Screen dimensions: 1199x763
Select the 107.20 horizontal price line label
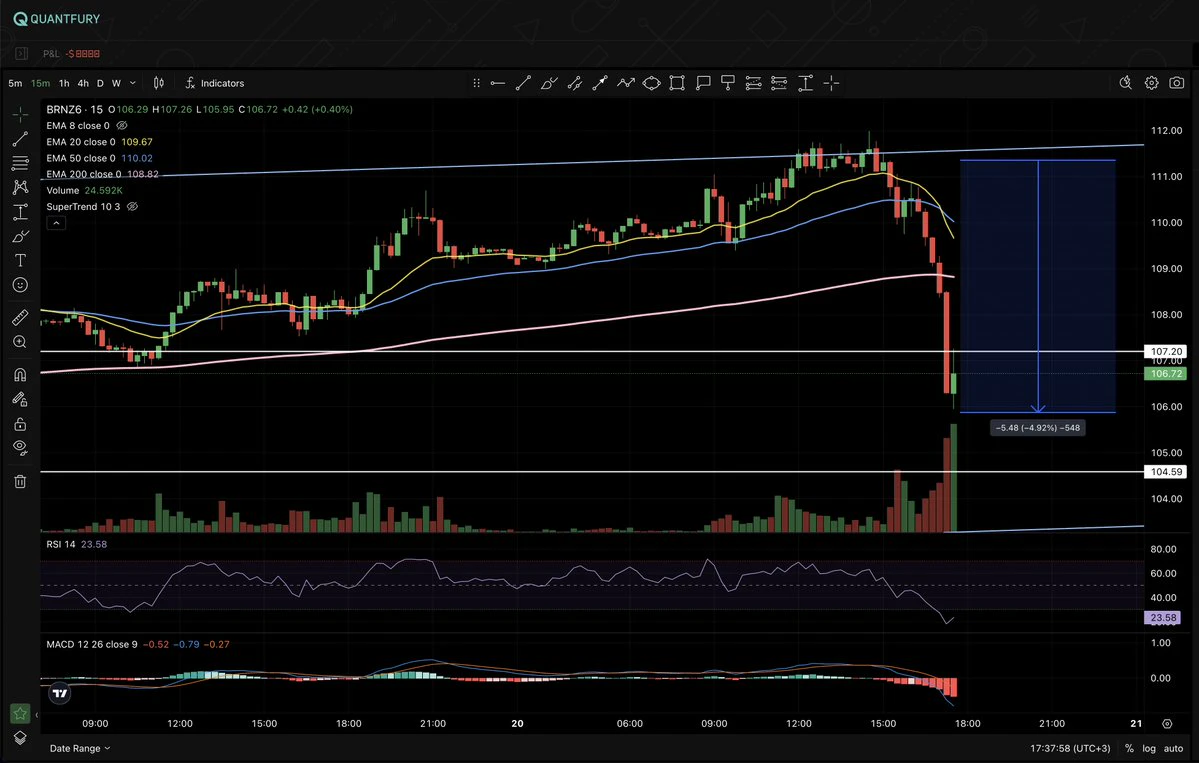(1166, 352)
